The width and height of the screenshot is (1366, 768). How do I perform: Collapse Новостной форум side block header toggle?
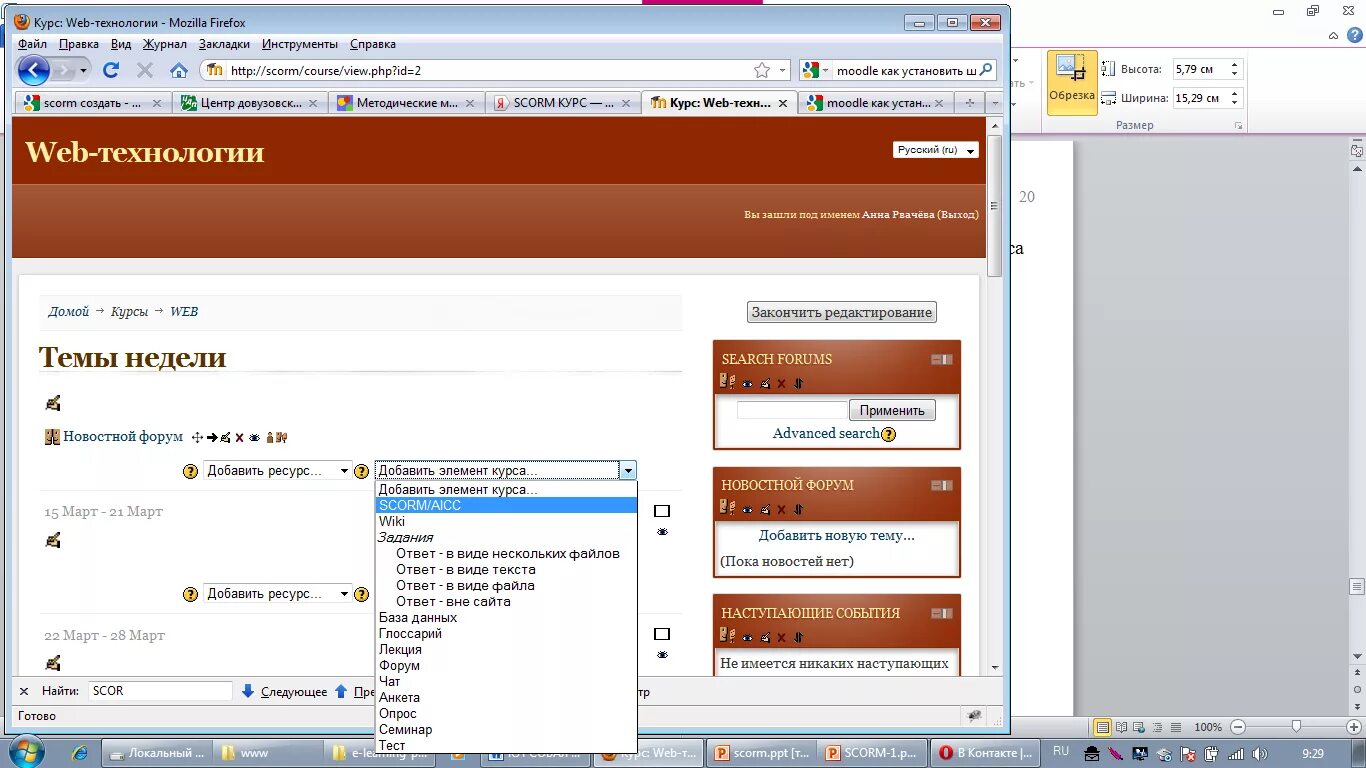942,485
